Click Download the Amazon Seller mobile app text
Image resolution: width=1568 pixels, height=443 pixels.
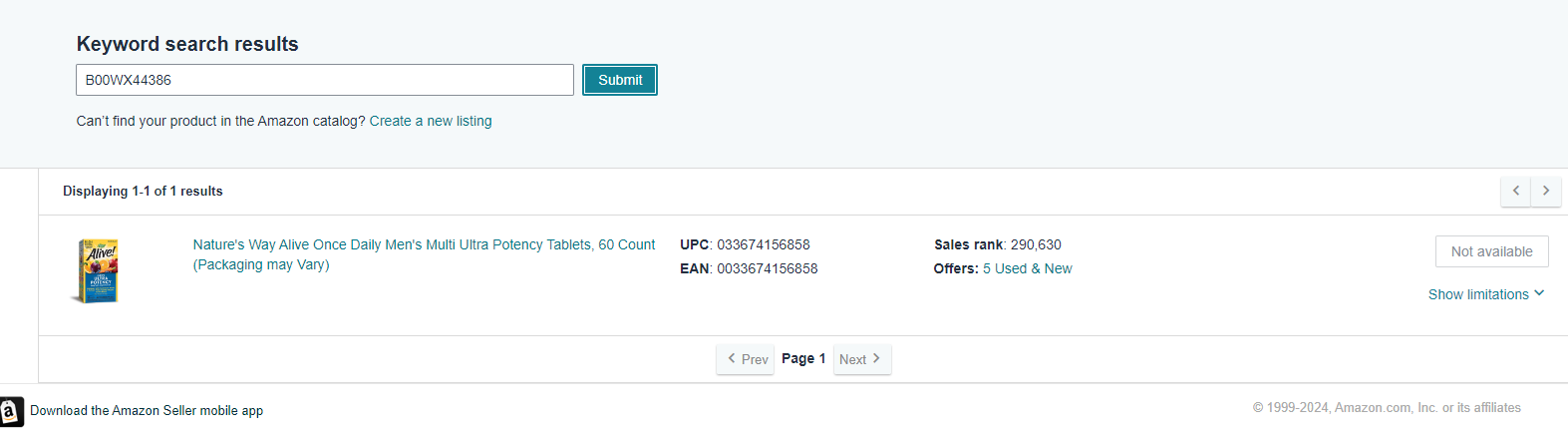[147, 410]
